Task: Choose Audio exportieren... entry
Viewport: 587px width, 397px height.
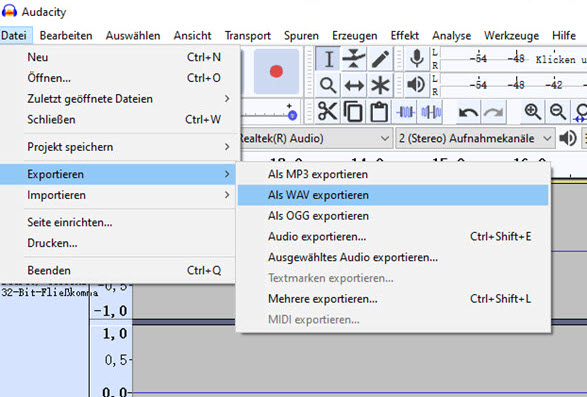Action: coord(393,237)
